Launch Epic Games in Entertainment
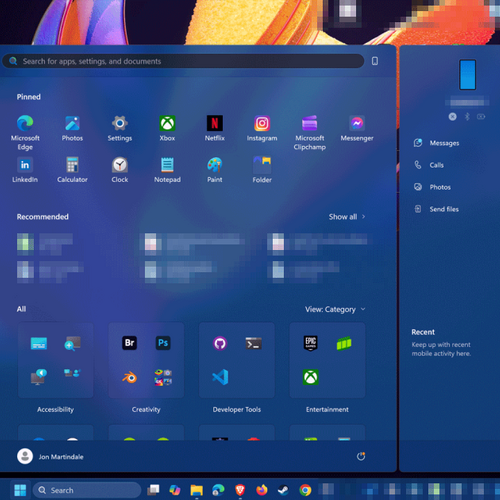 click(311, 343)
